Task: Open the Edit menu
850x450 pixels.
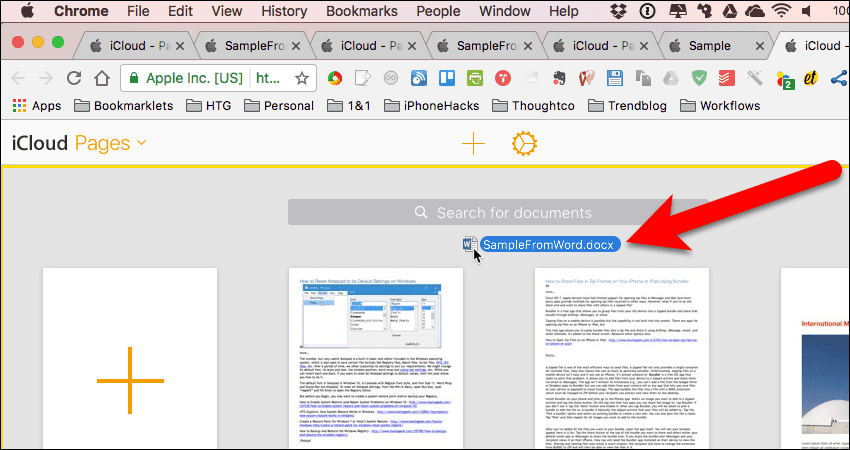Action: coord(181,11)
